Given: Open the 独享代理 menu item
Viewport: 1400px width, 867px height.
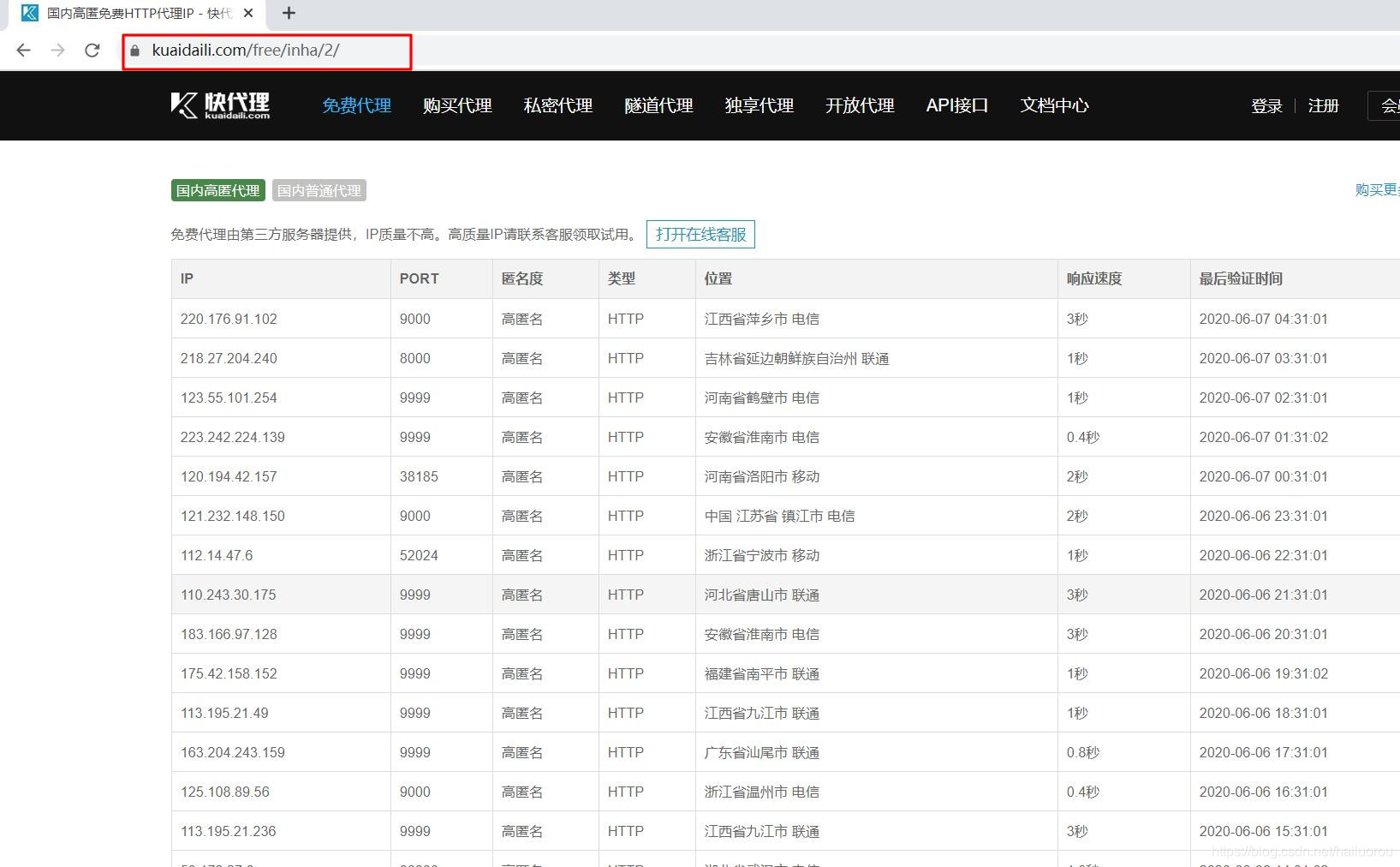Looking at the screenshot, I should tap(760, 105).
